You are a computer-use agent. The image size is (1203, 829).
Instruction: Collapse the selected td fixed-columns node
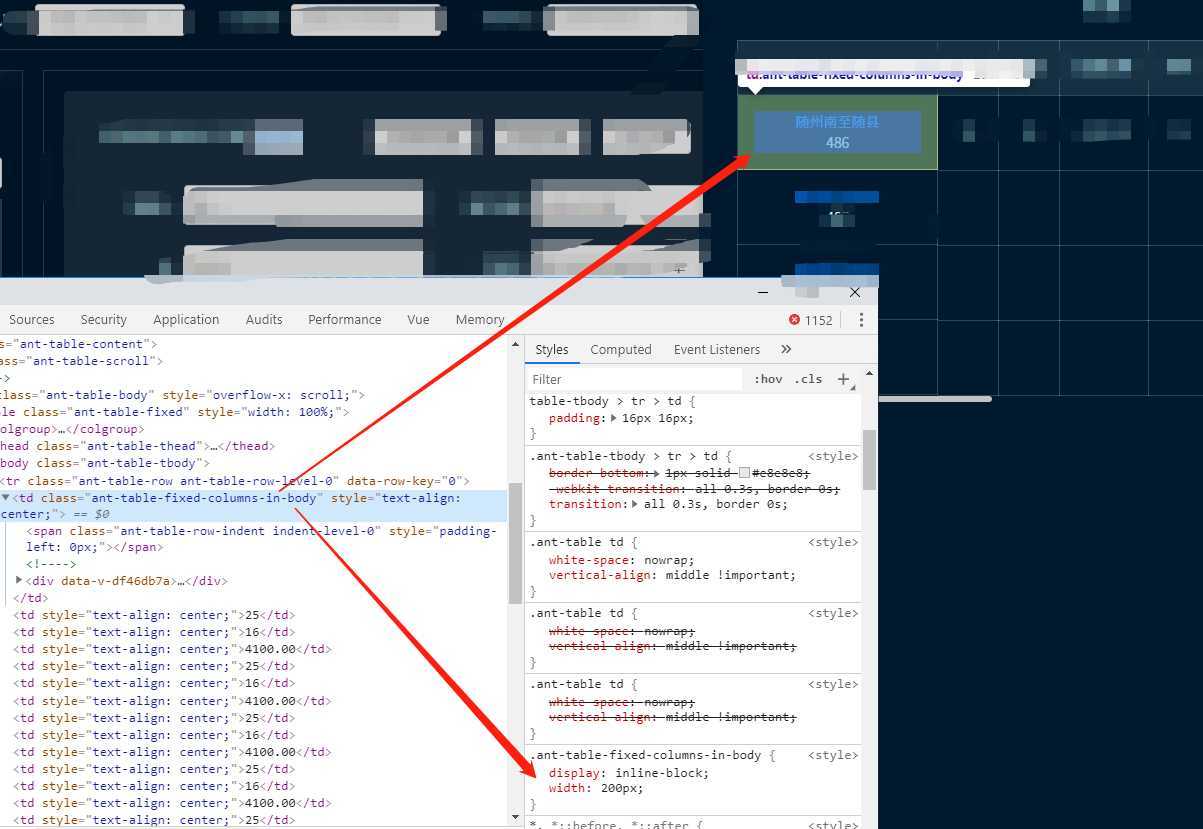pyautogui.click(x=6, y=498)
